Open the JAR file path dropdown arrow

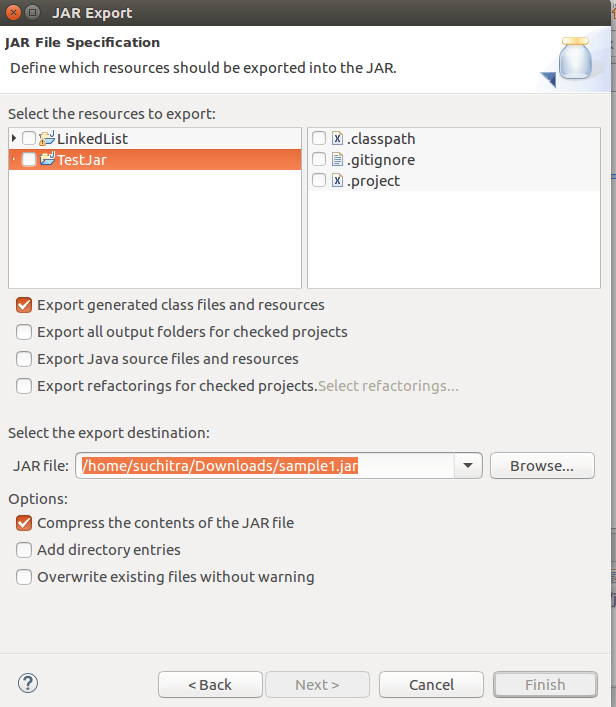[x=468, y=466]
